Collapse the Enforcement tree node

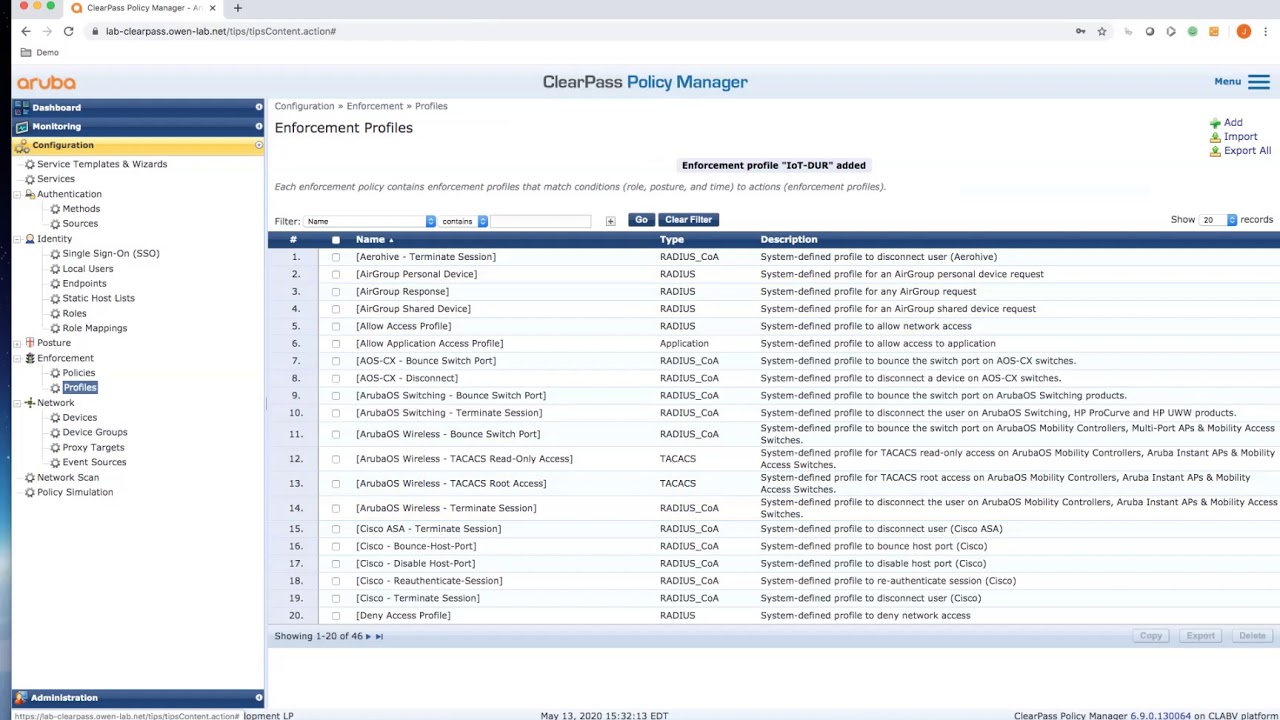click(x=17, y=358)
